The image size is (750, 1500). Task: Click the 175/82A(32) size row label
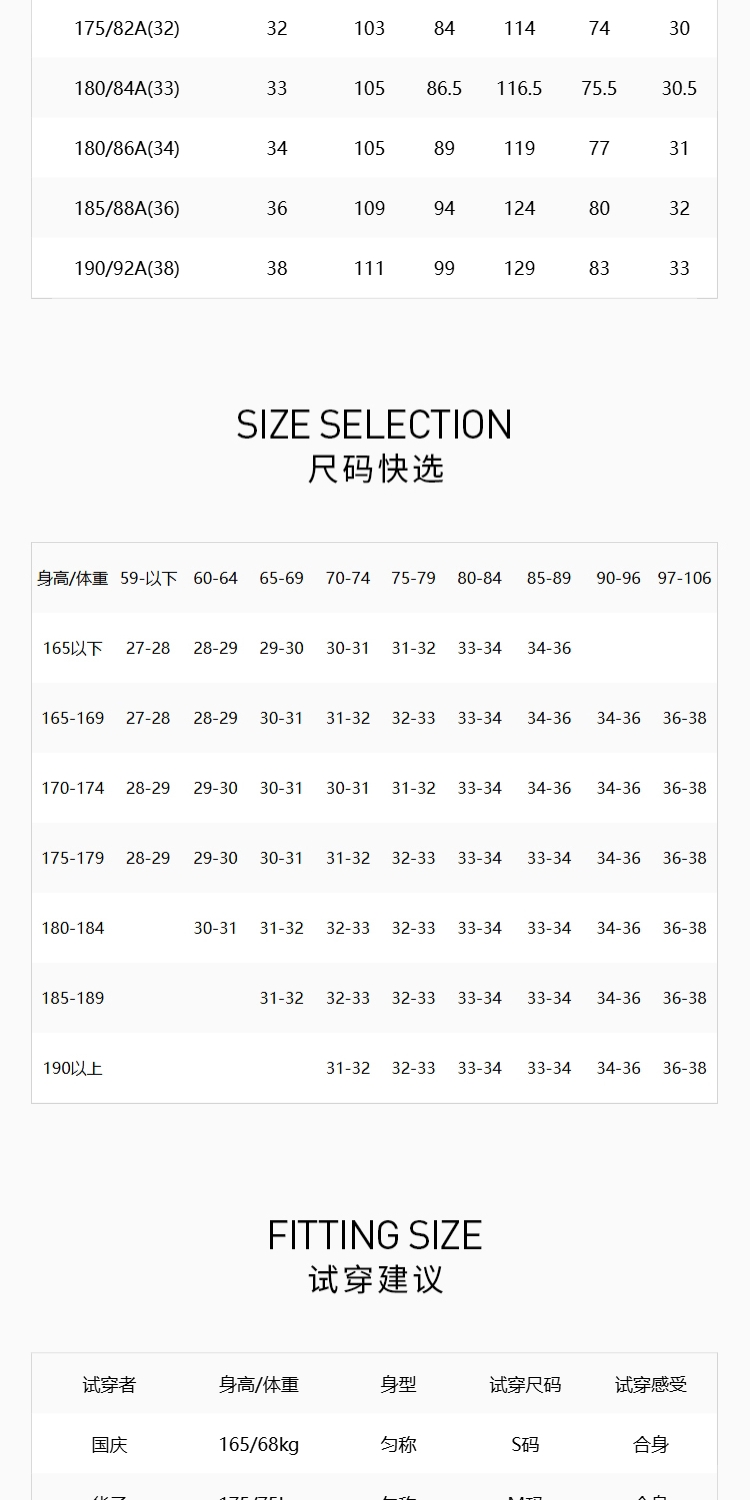click(x=127, y=28)
